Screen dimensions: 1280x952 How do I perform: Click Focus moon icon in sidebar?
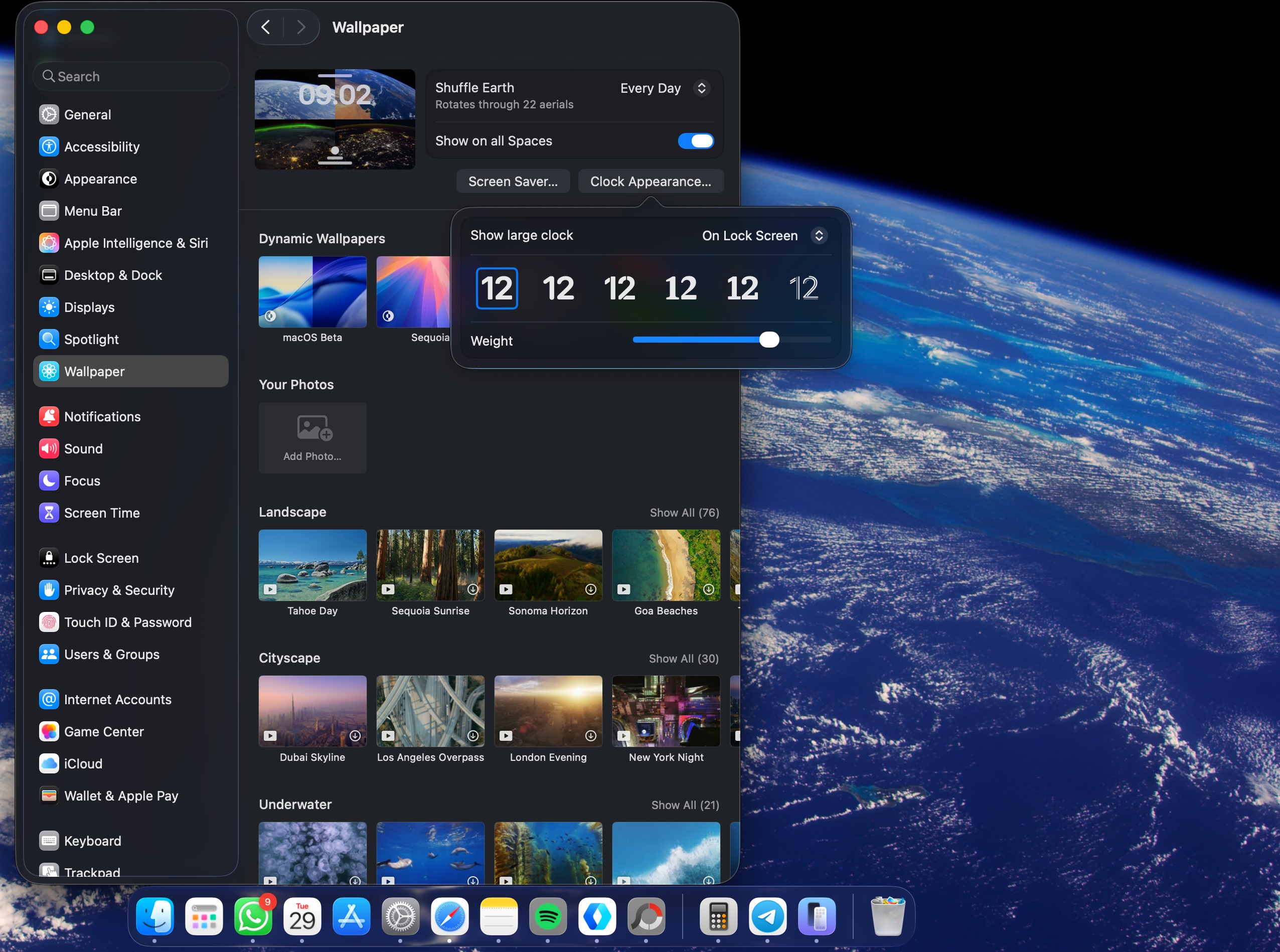pyautogui.click(x=49, y=481)
